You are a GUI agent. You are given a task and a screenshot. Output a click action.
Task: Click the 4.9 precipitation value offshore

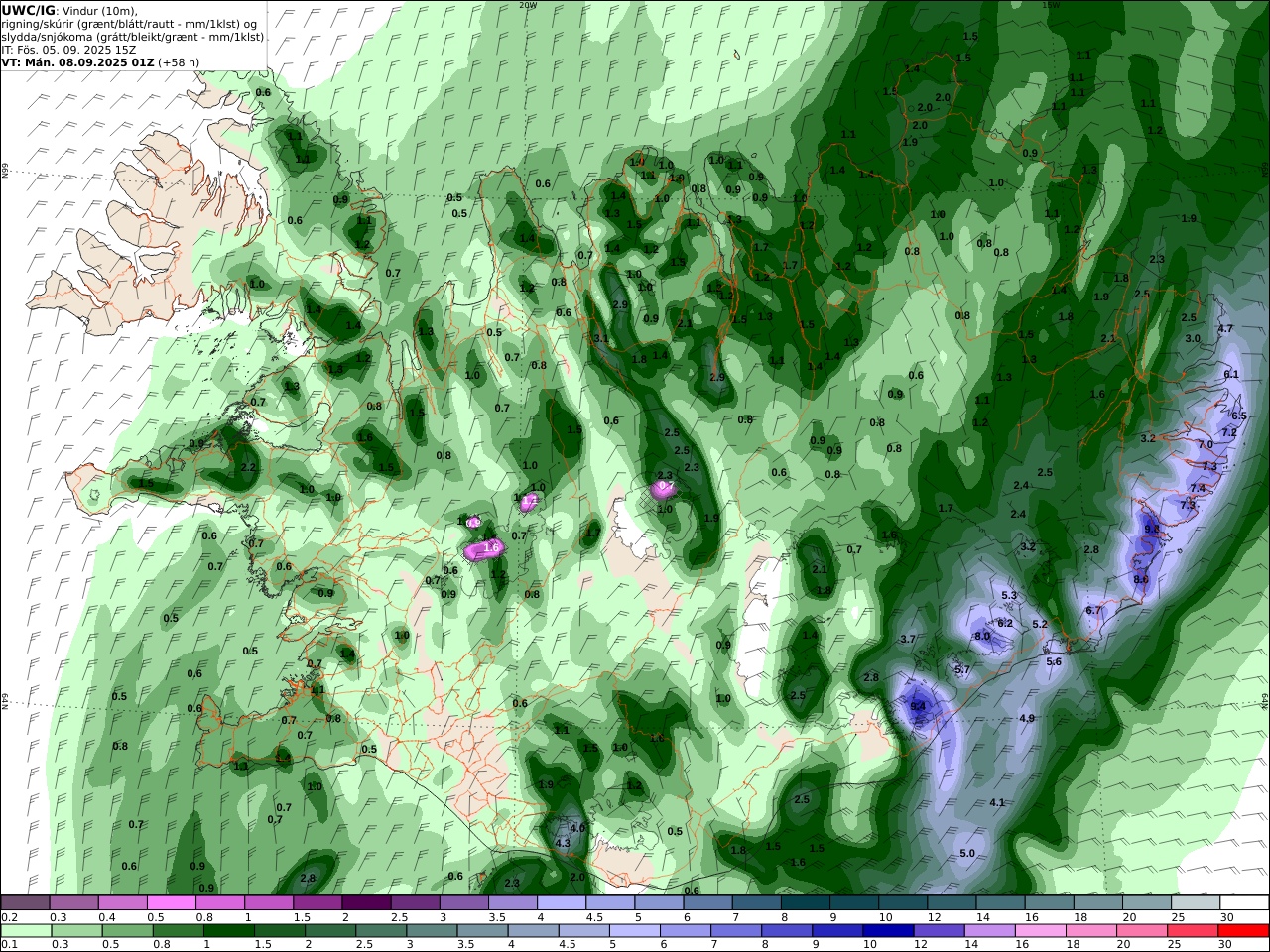tap(1027, 718)
